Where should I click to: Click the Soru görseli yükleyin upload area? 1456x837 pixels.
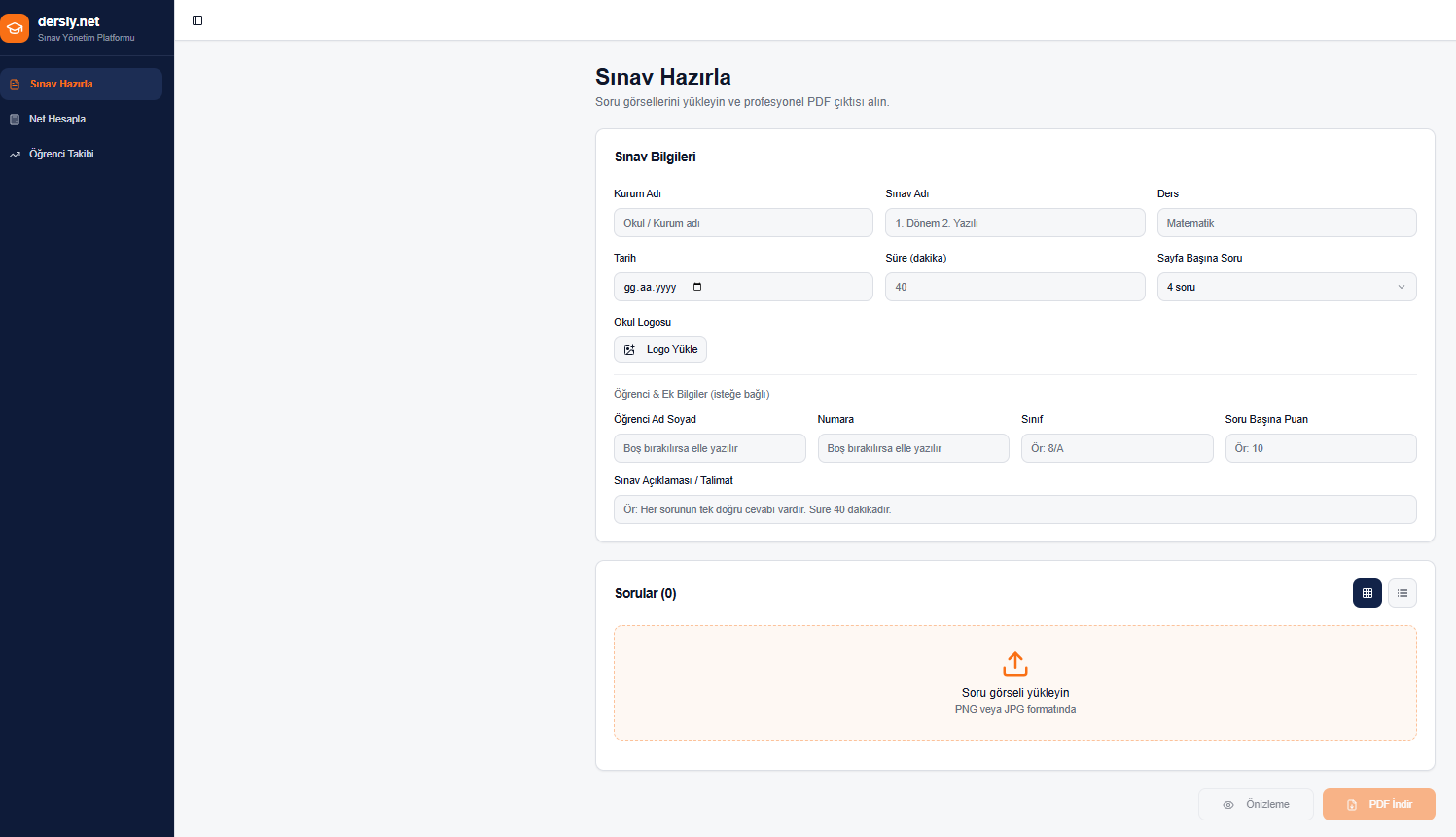1015,682
